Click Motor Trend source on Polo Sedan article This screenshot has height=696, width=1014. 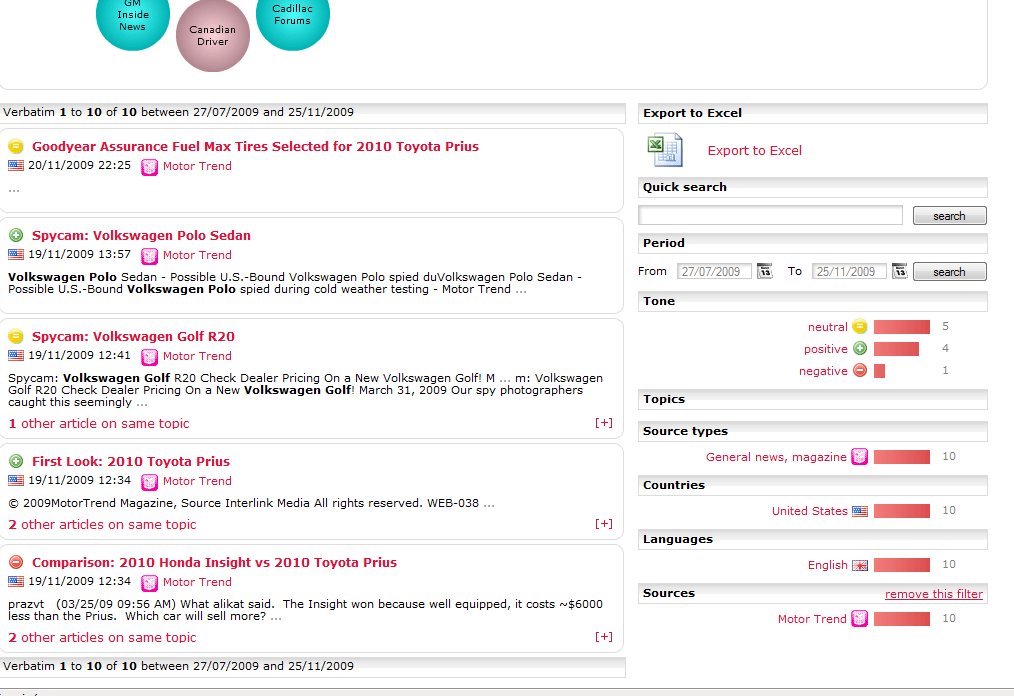click(197, 256)
